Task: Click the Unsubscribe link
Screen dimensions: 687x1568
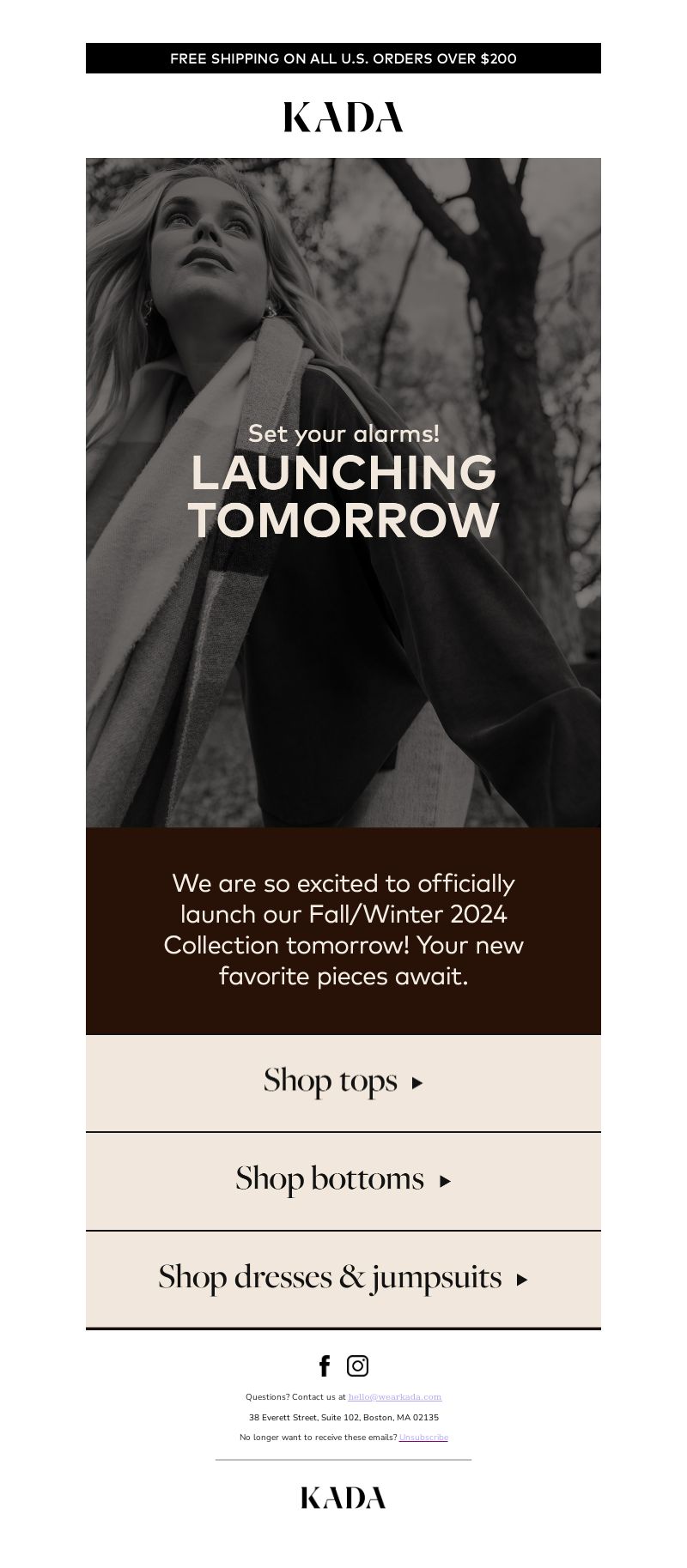Action: click(423, 1437)
